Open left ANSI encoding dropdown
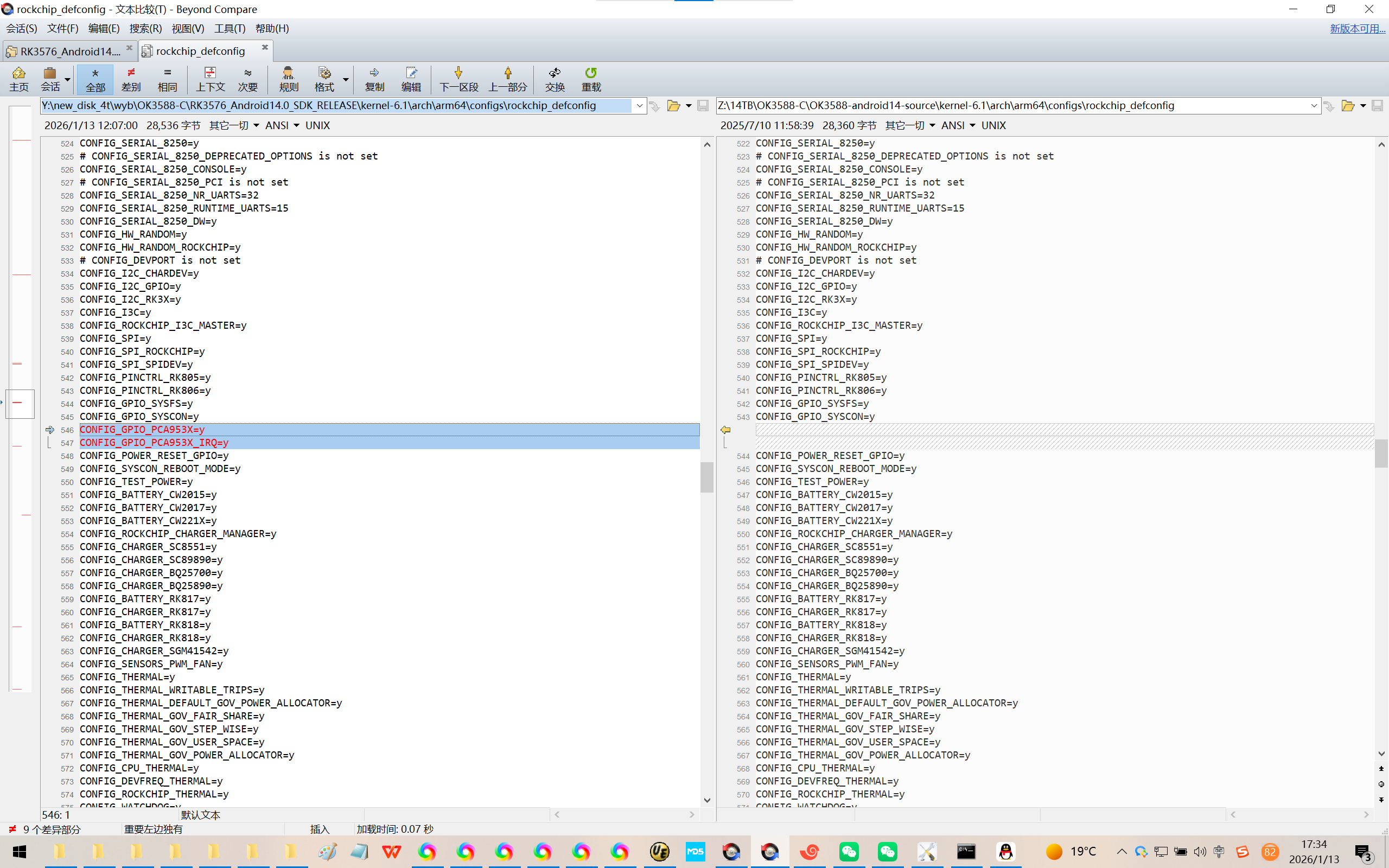The width and height of the screenshot is (1389, 868). pyautogui.click(x=282, y=125)
